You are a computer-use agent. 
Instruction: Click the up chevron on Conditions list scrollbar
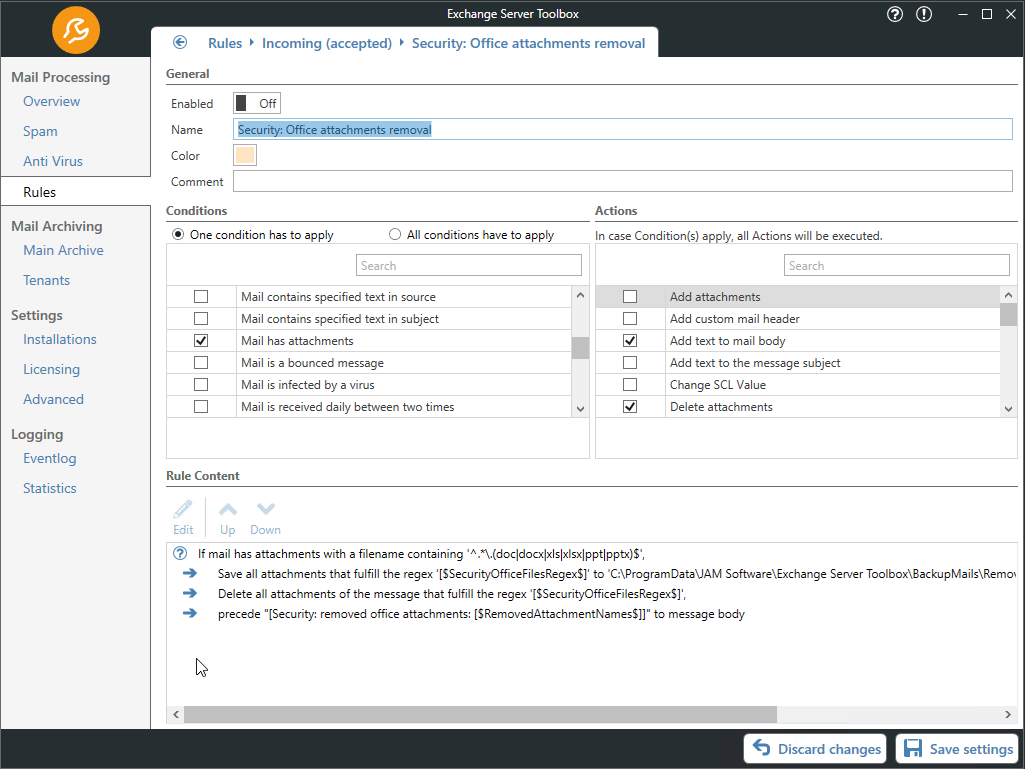(580, 295)
